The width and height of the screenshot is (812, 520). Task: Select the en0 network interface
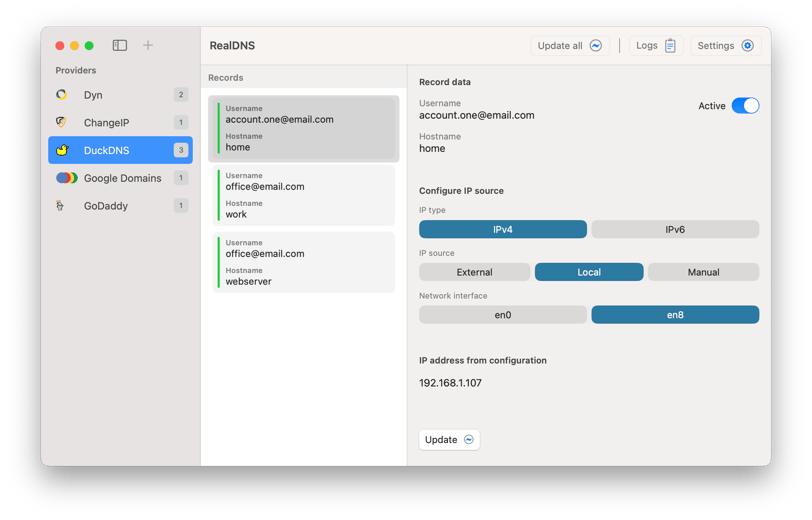503,315
